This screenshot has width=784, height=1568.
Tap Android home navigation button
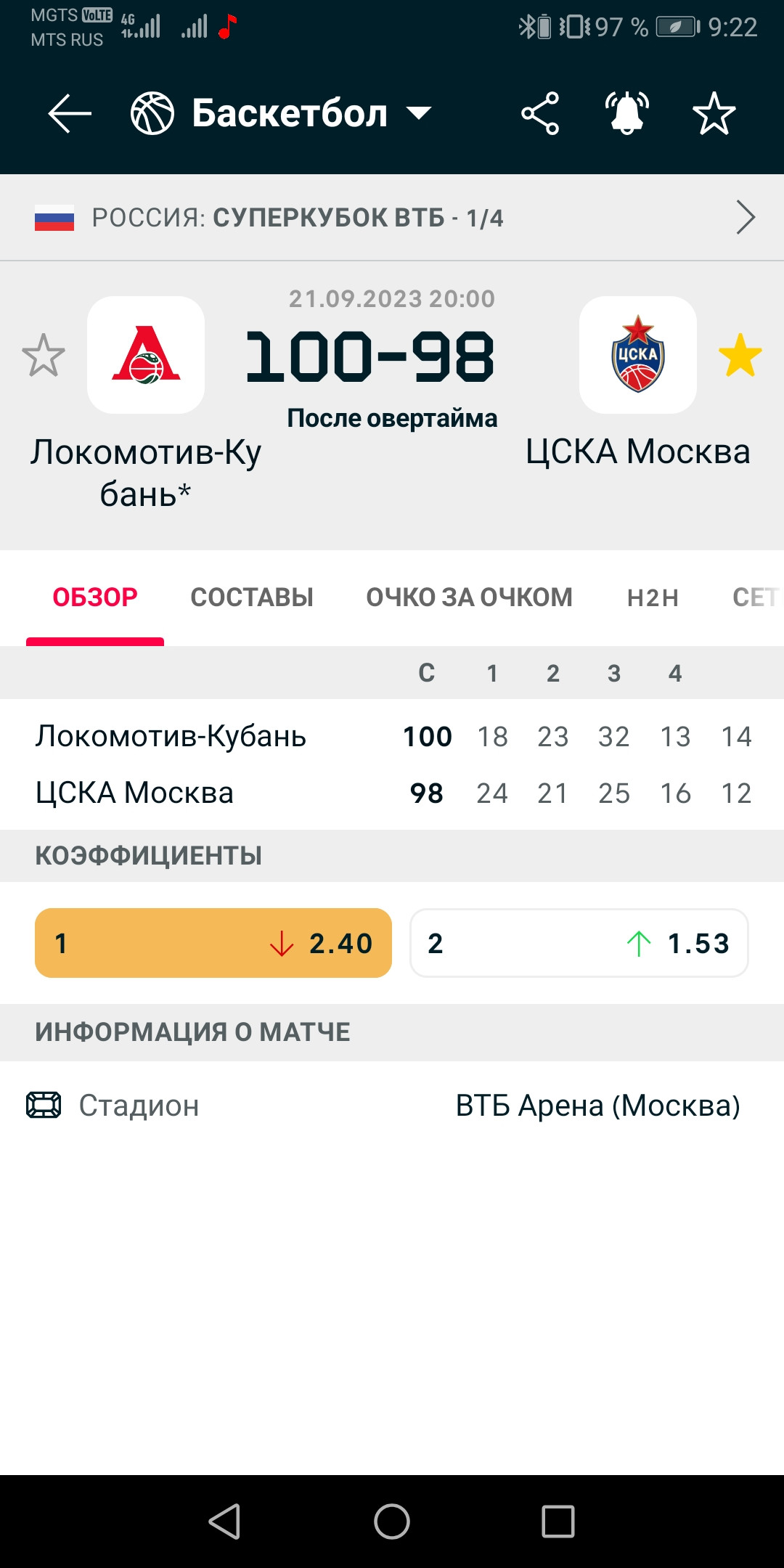click(392, 1521)
